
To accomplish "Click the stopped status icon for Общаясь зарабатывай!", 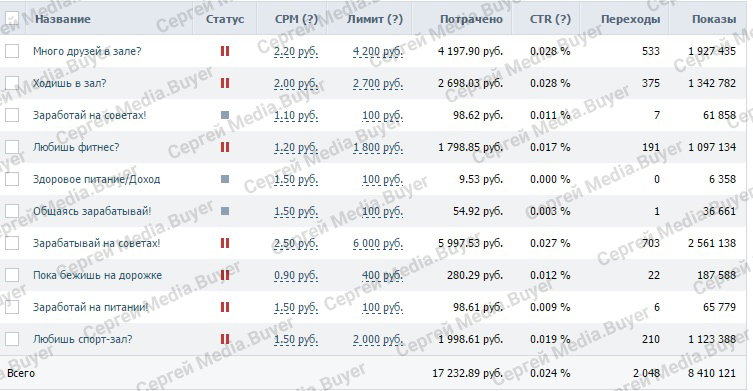I will coord(225,211).
